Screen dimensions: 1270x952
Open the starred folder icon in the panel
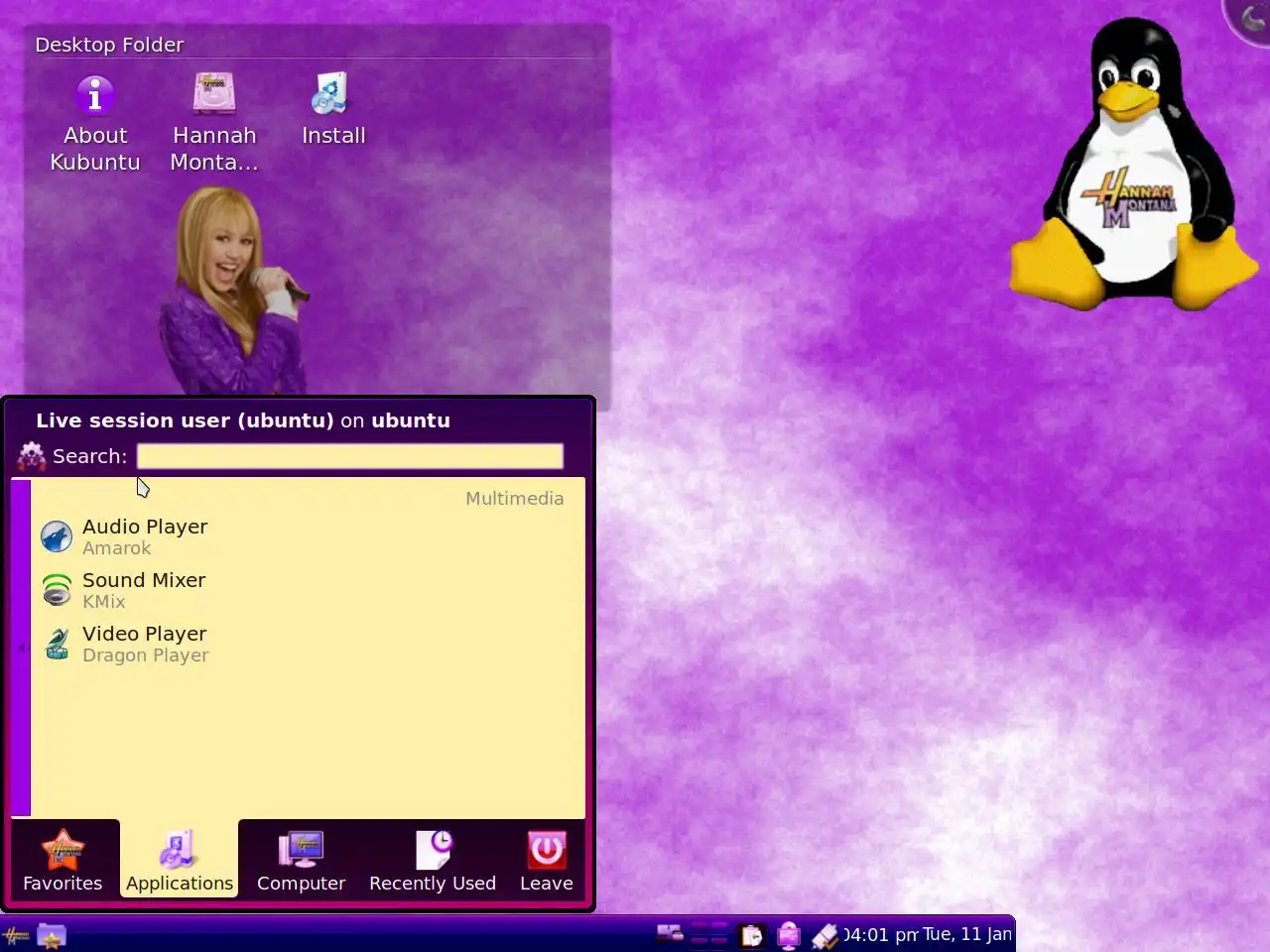52,935
